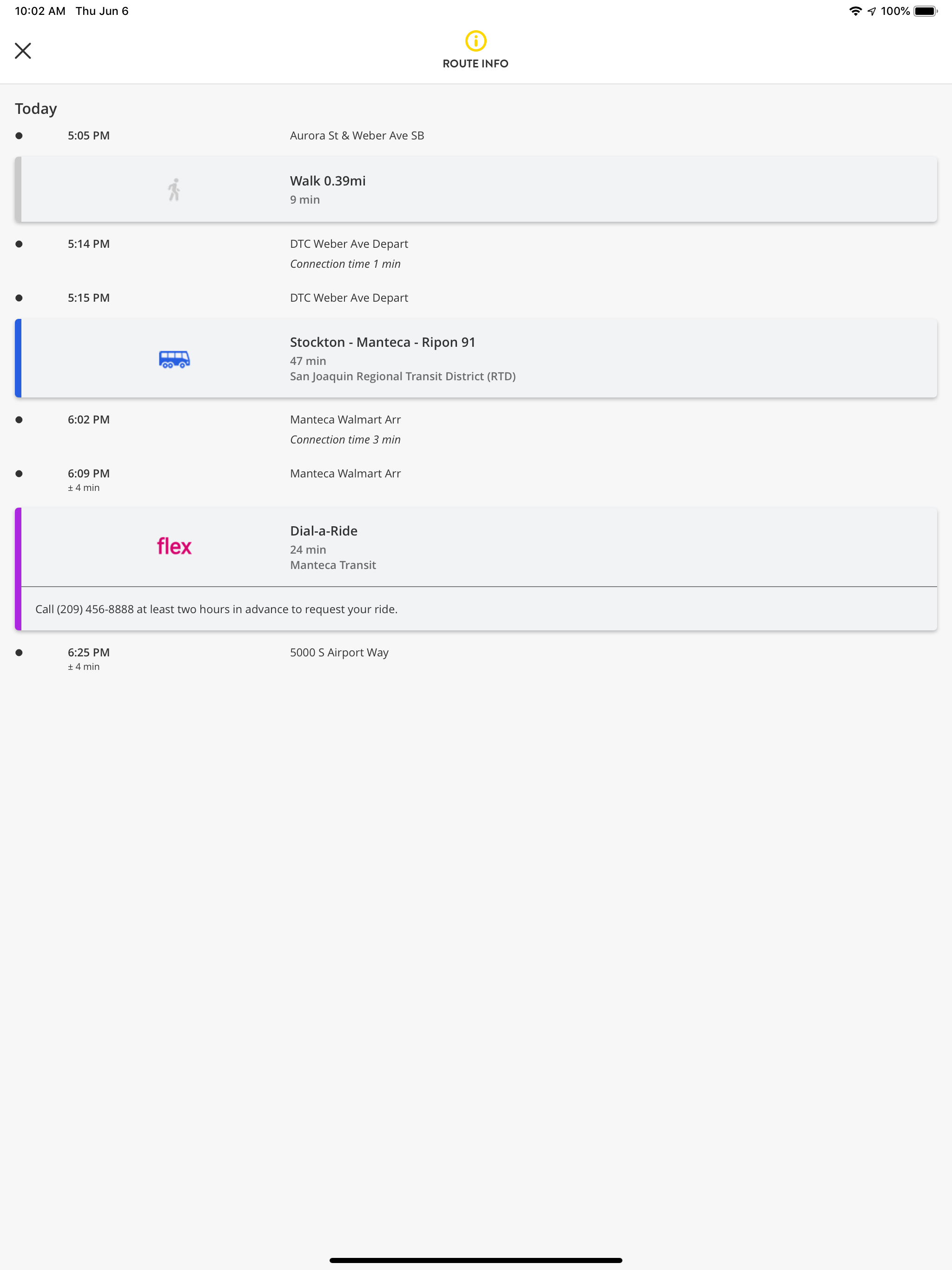Tap the (209) 456-8888 phone instruction
The image size is (952, 1270).
tap(216, 609)
